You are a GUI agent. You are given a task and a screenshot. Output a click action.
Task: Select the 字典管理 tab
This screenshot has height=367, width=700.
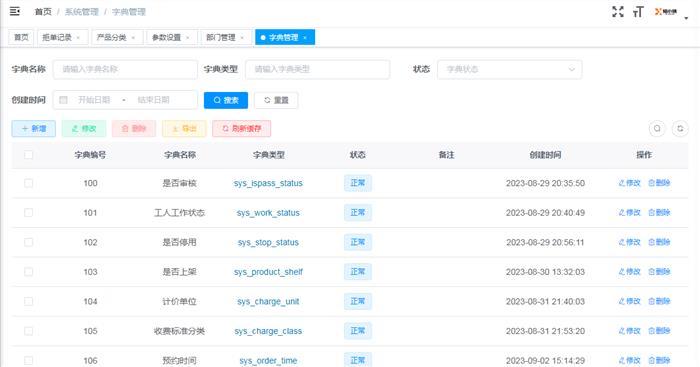[285, 38]
